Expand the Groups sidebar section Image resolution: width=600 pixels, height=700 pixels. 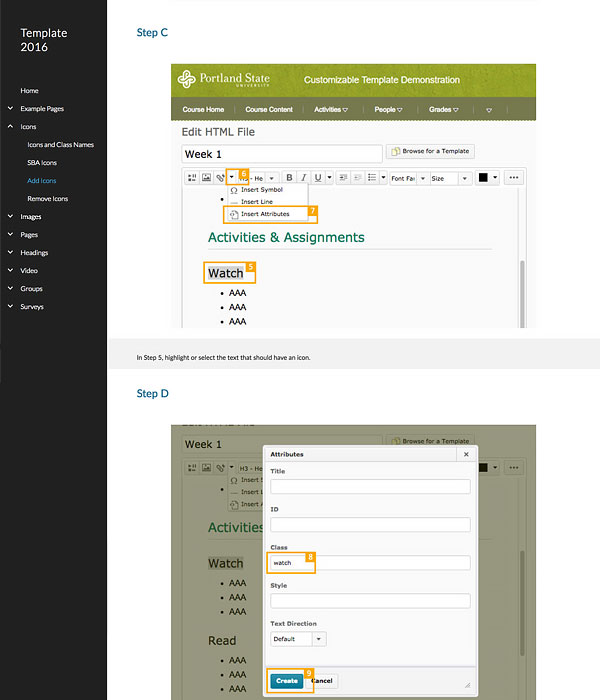click(10, 288)
